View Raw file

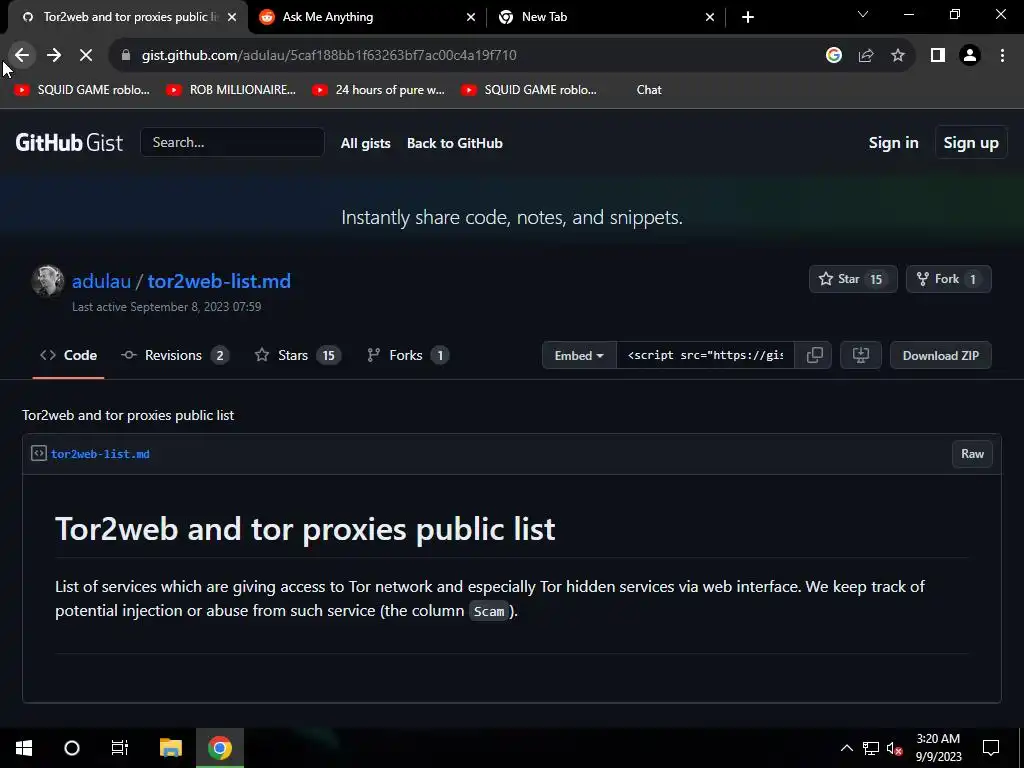pyautogui.click(x=972, y=454)
